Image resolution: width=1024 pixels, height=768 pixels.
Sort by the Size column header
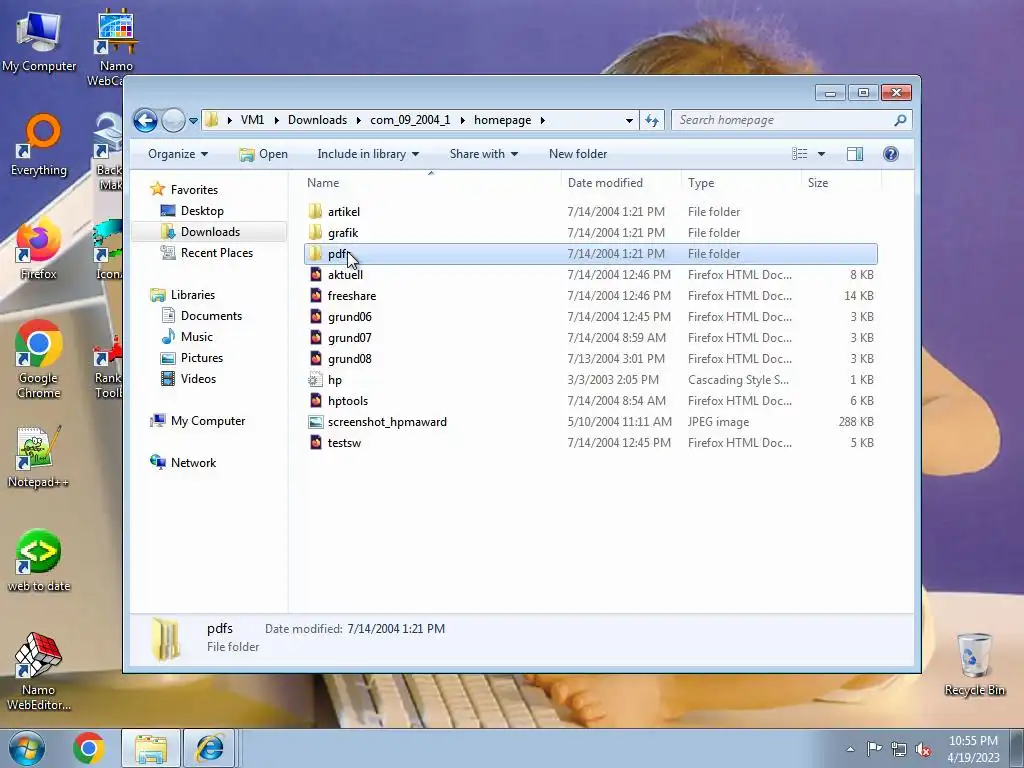(818, 183)
